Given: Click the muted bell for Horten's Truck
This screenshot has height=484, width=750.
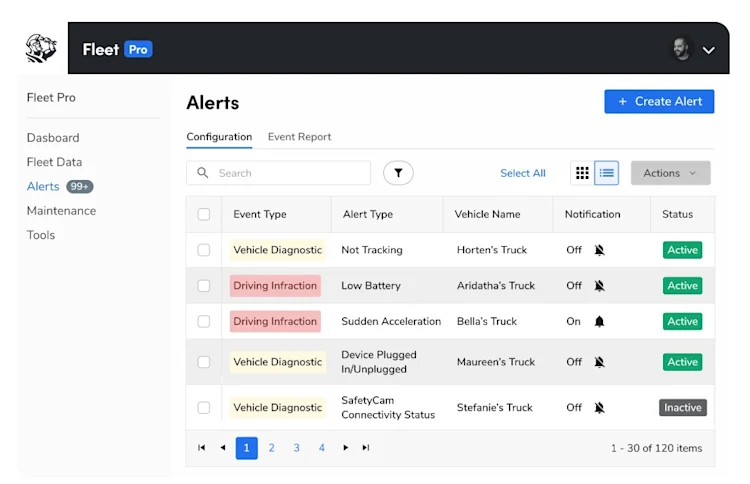Looking at the screenshot, I should [599, 250].
